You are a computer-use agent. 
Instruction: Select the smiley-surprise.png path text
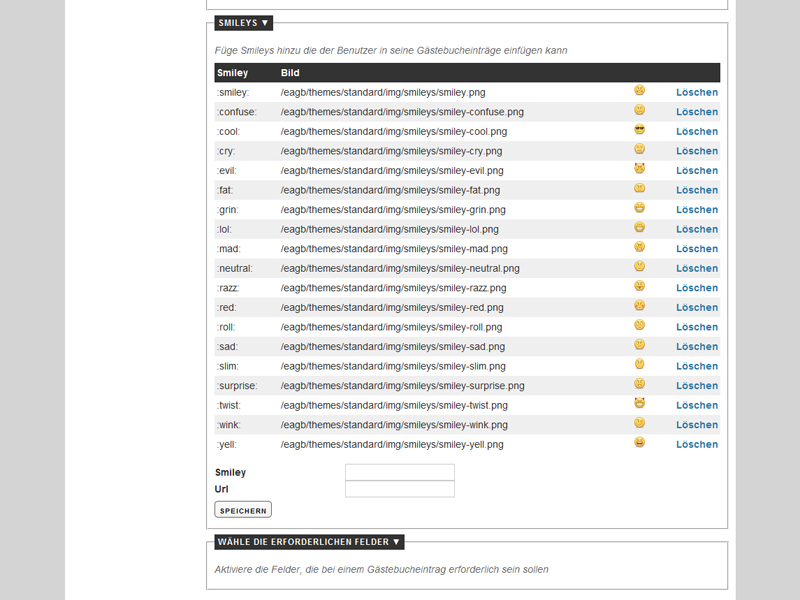click(x=402, y=386)
